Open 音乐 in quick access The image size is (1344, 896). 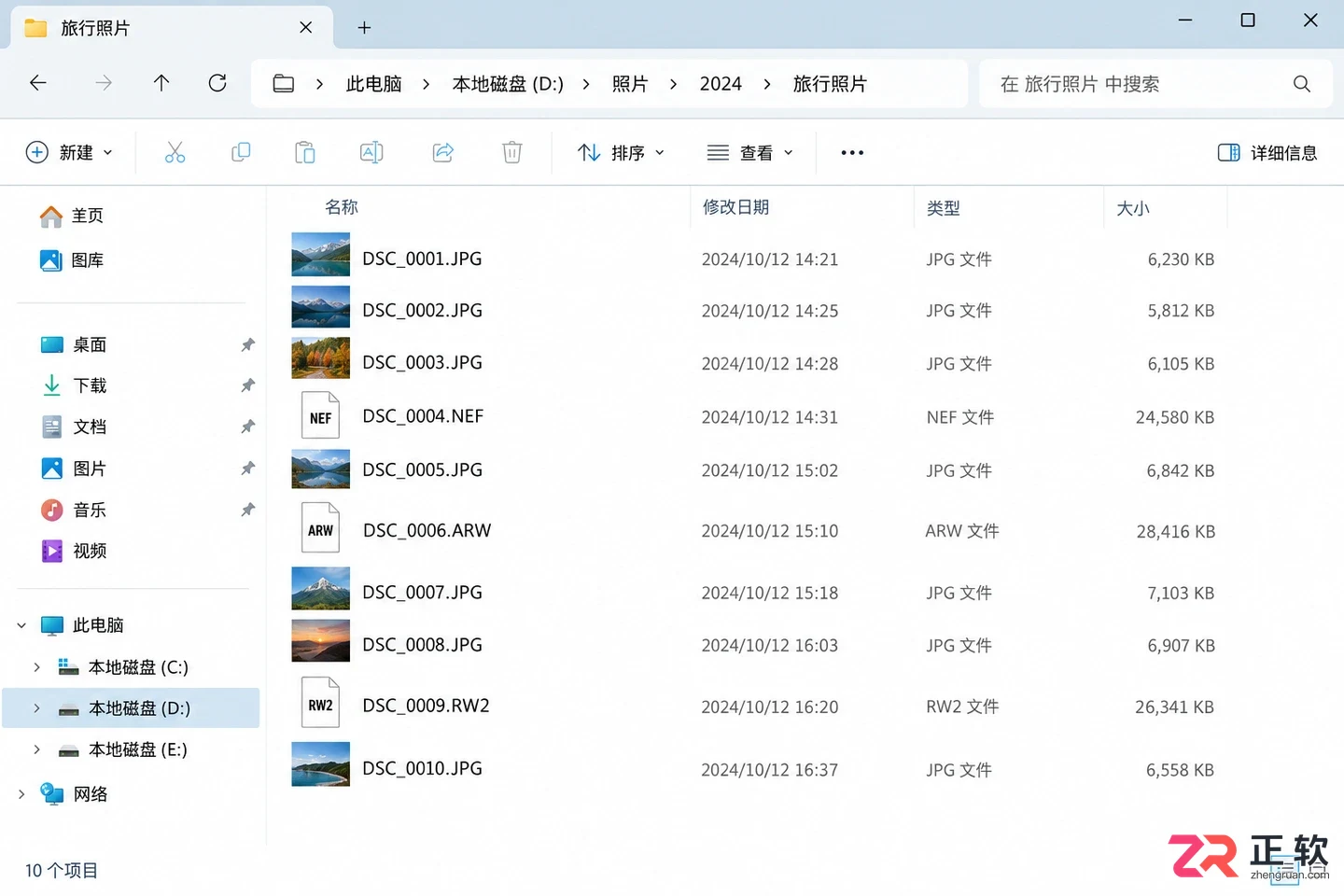75,510
